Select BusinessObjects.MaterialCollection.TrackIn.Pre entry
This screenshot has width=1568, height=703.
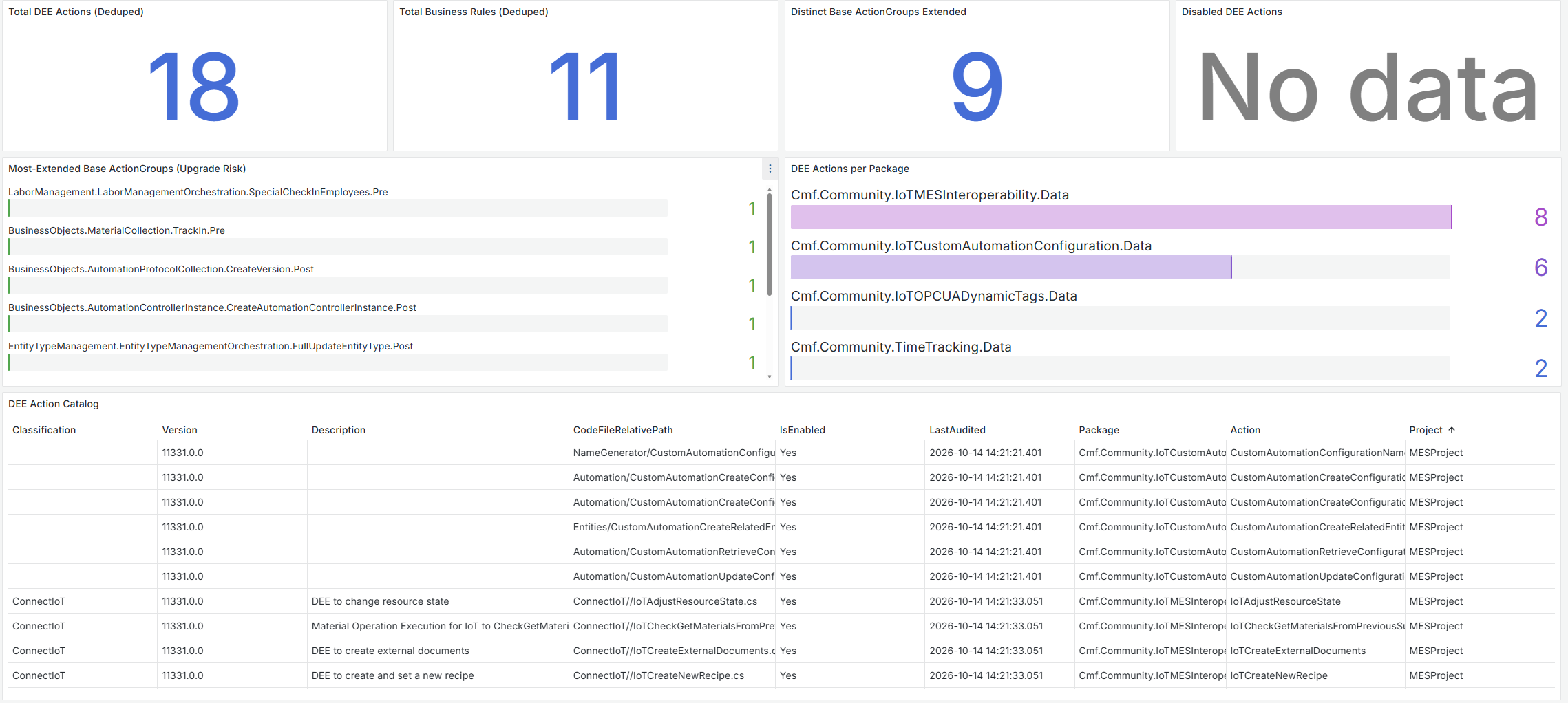[x=116, y=230]
